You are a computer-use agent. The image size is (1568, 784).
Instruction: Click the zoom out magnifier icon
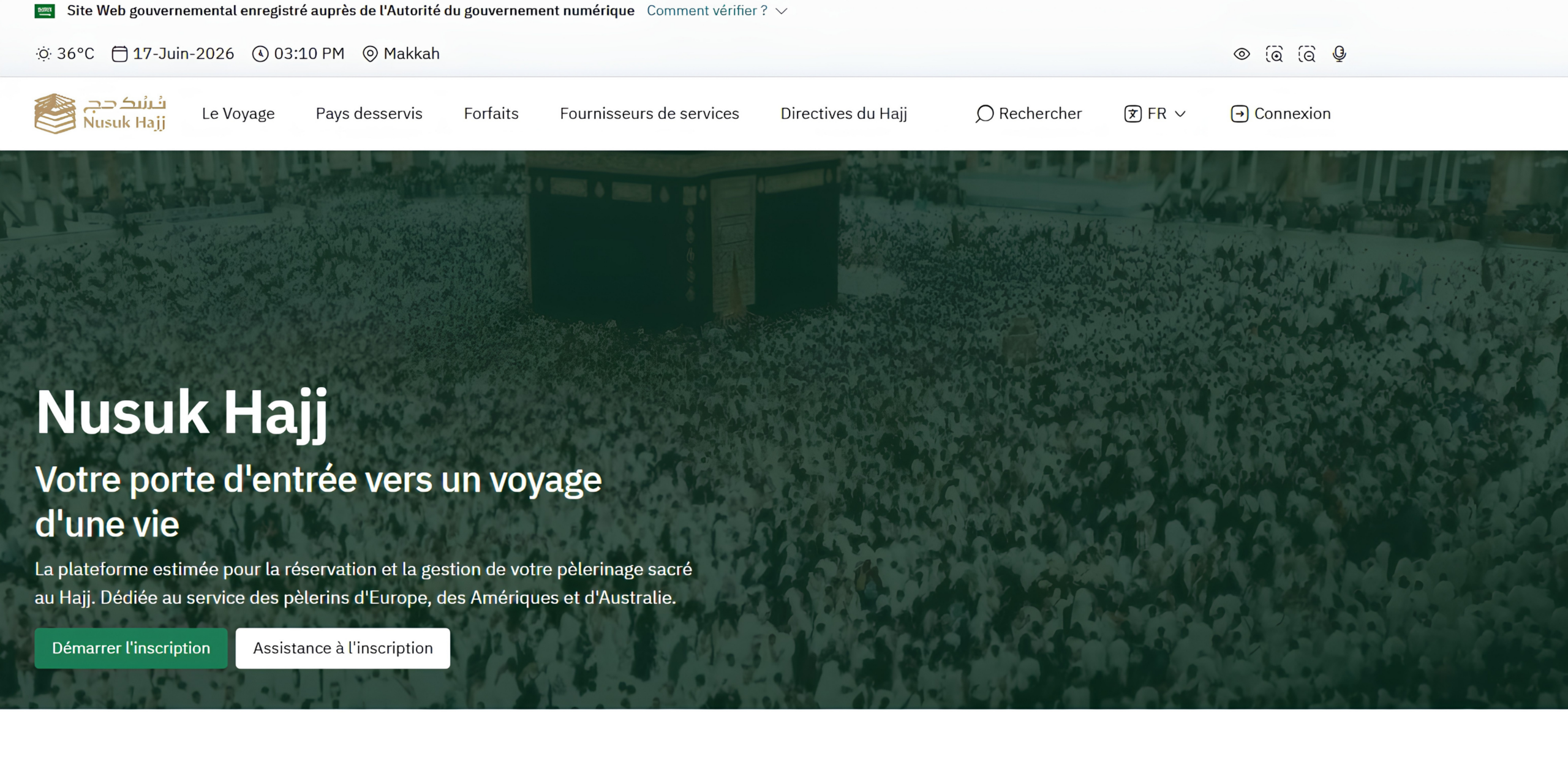[1306, 54]
